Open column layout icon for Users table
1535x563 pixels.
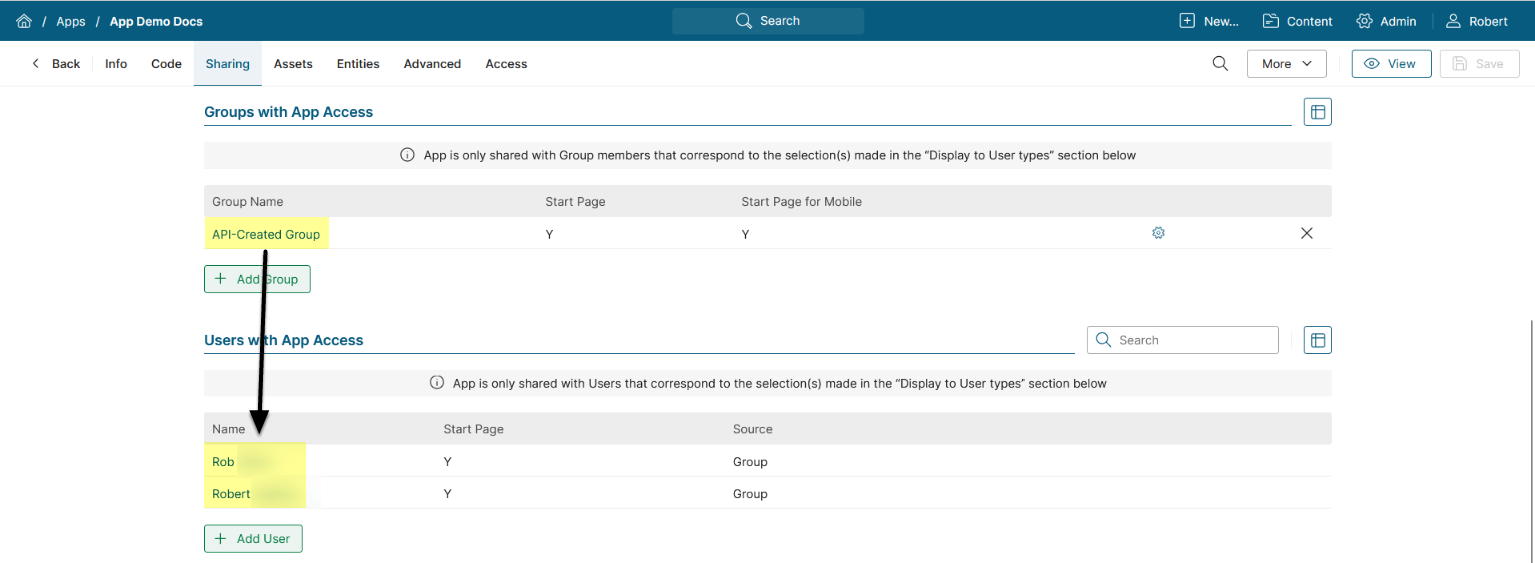[x=1317, y=340]
